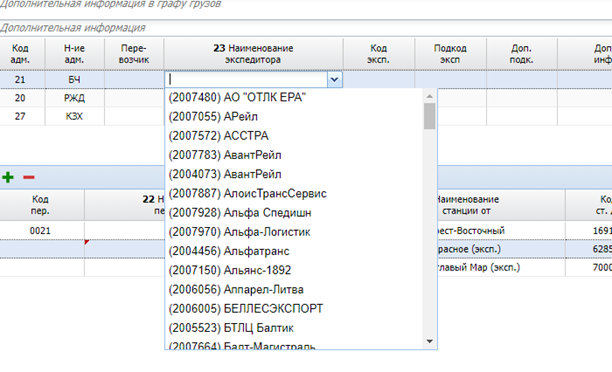Choose (2006005) БЕЛЛЕСЭКСПОРТ entry

294,309
